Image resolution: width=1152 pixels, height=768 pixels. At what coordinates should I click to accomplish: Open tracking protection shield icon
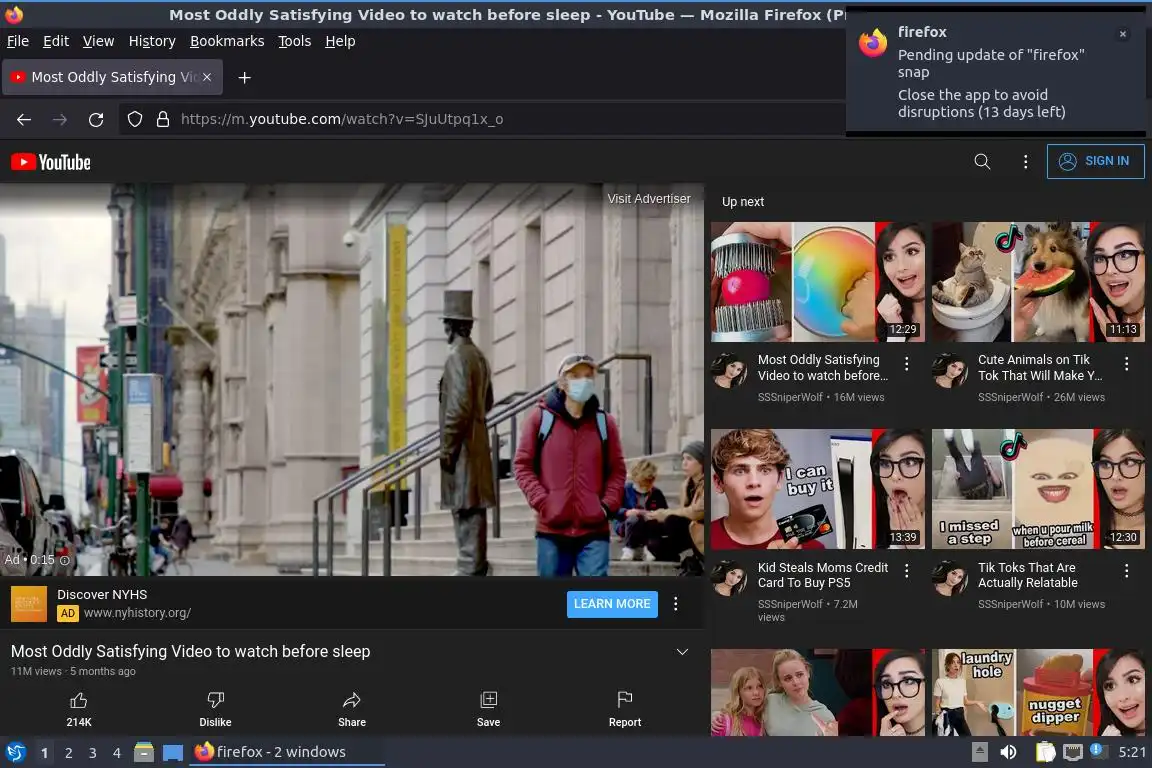(134, 119)
